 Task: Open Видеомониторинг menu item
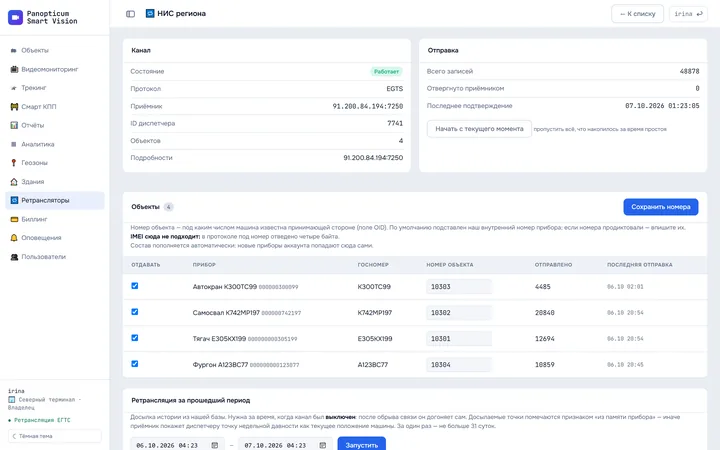[x=55, y=69]
